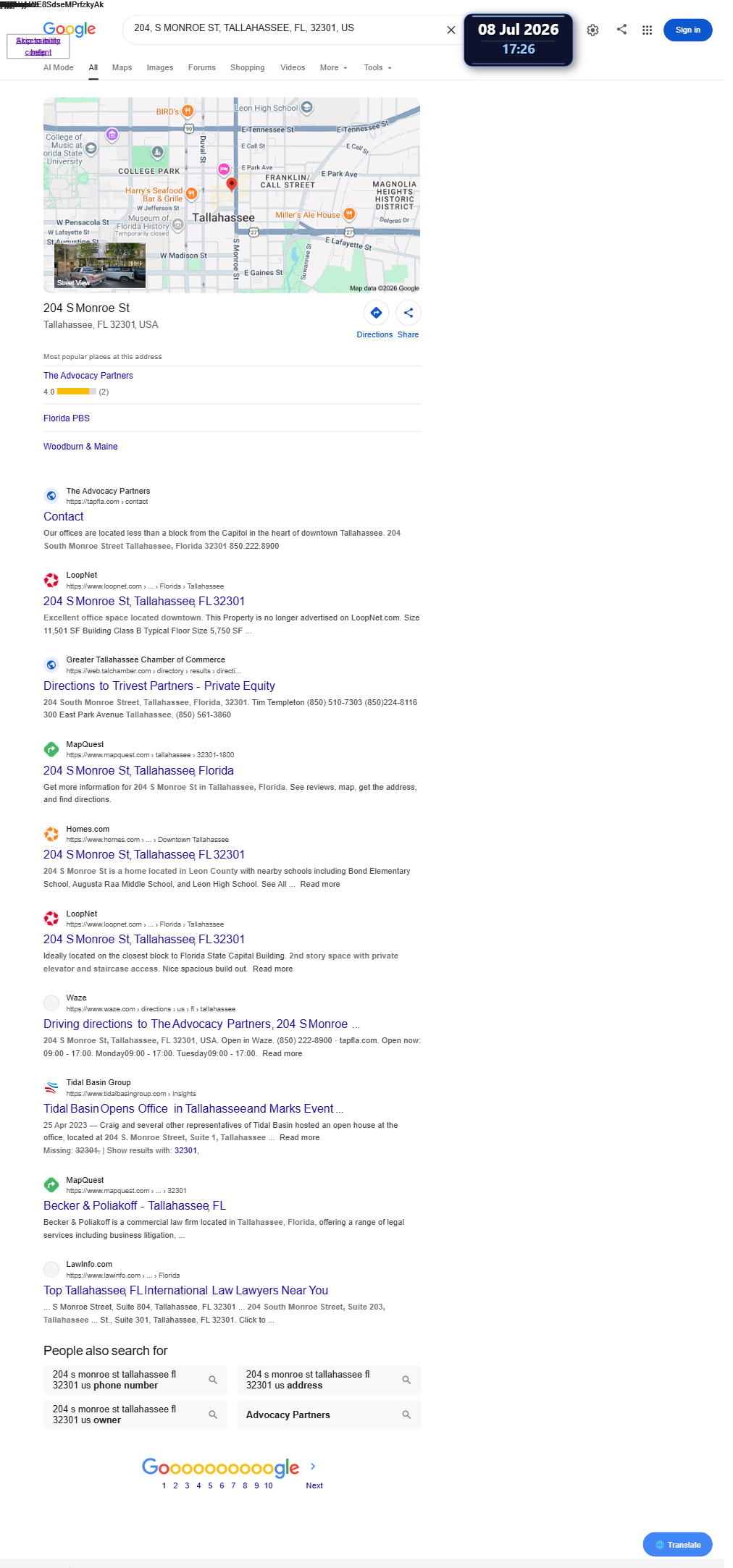The width and height of the screenshot is (733, 1568).
Task: Open the Tools dropdown
Action: pyautogui.click(x=378, y=67)
